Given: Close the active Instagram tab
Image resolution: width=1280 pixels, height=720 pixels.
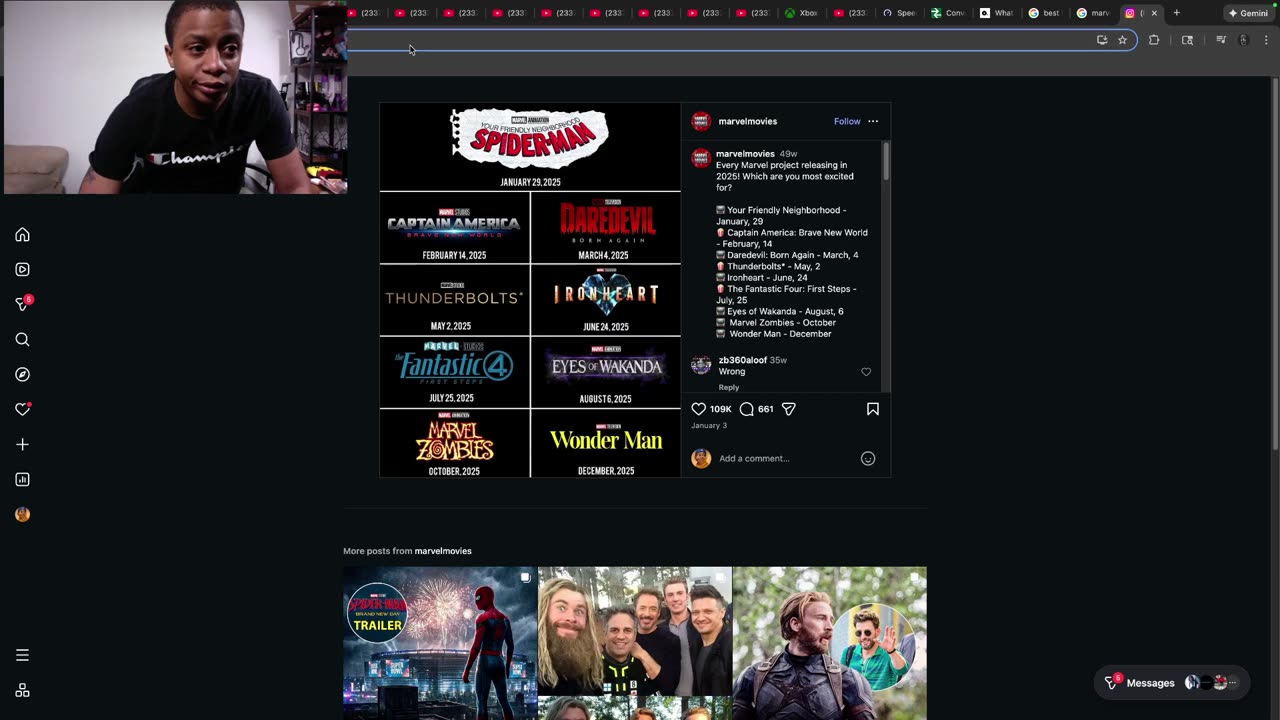Looking at the screenshot, I should pos(1154,13).
